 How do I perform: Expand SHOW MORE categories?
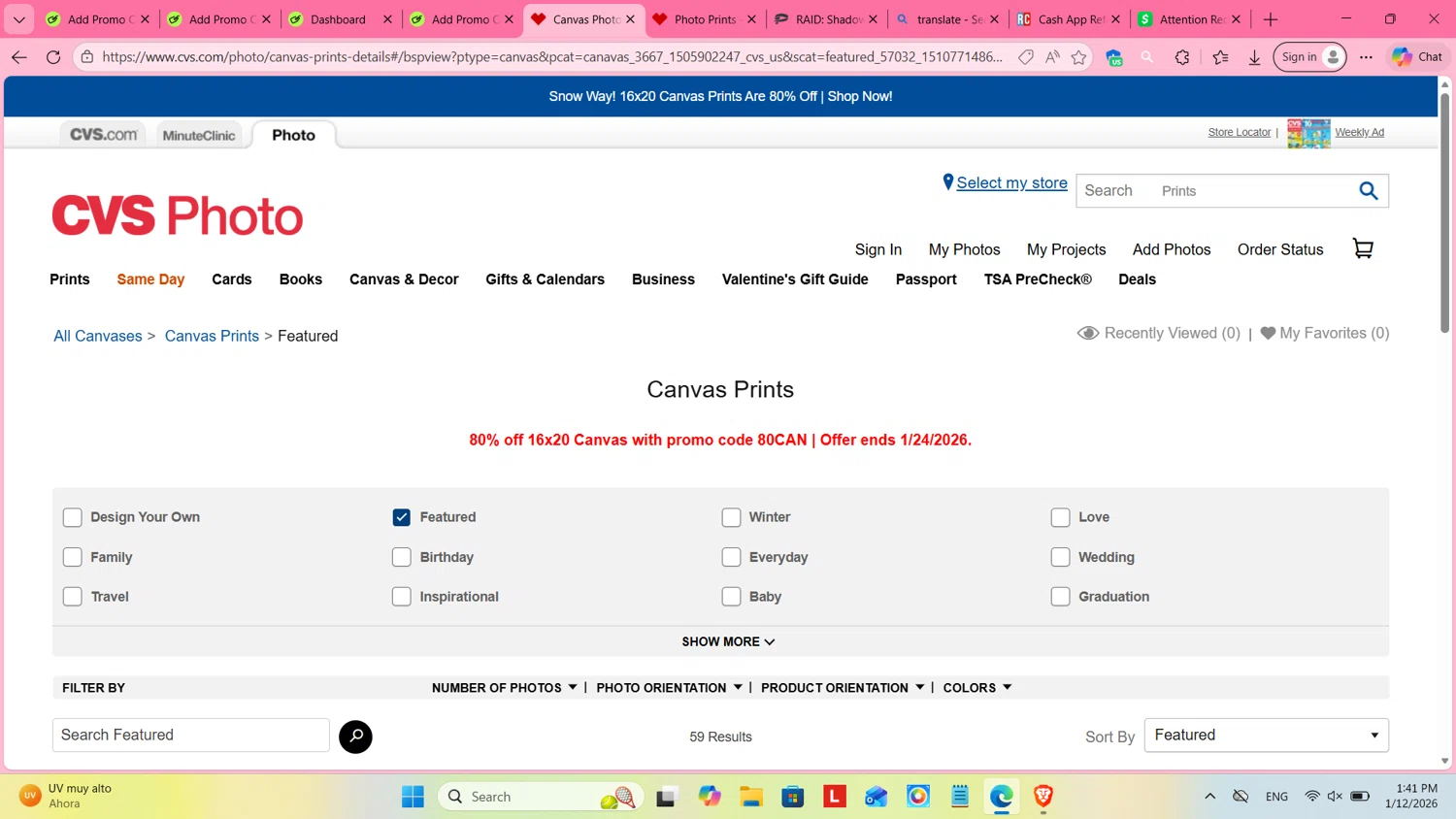(x=728, y=641)
